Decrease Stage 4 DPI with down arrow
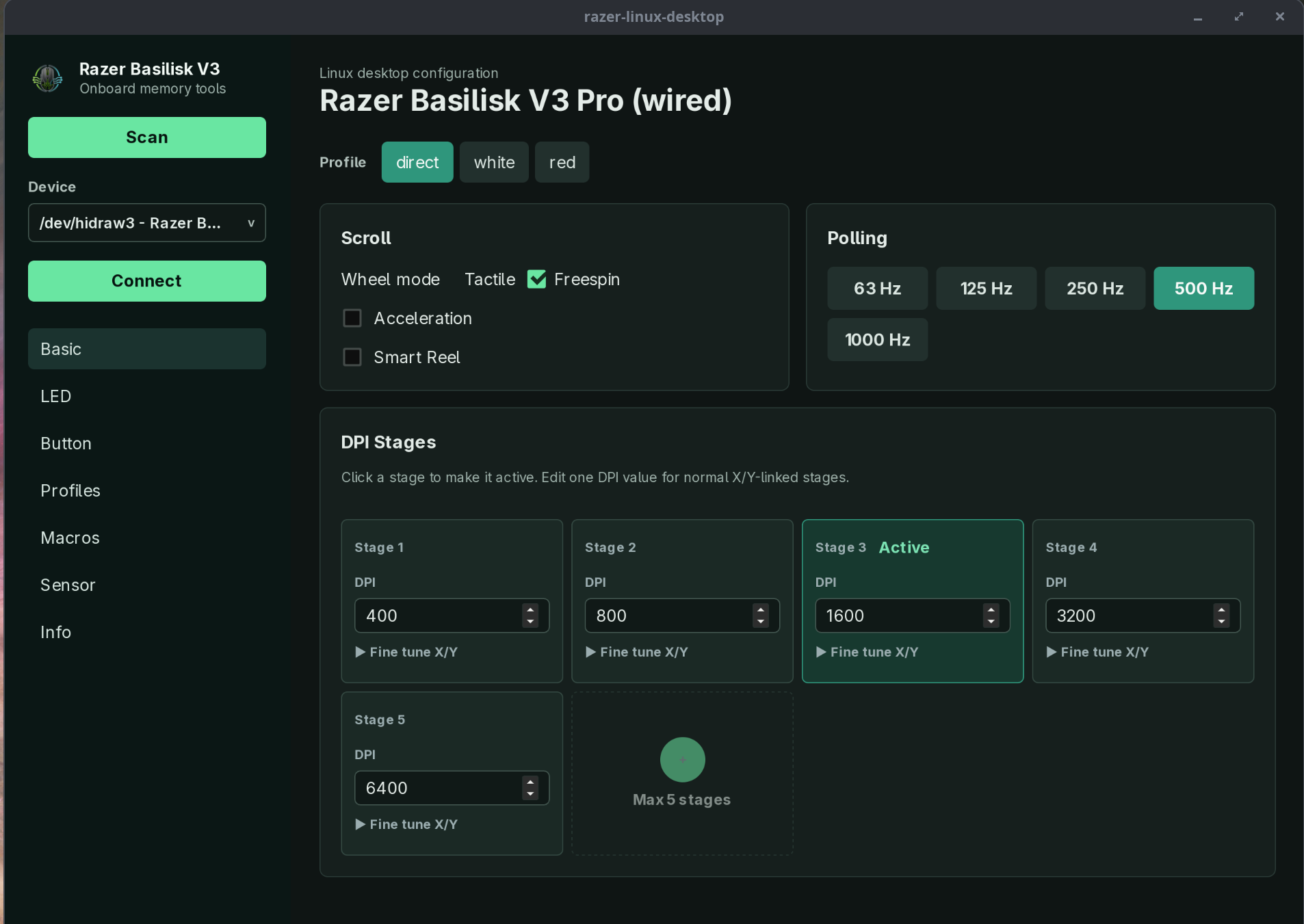Viewport: 1304px width, 924px height. point(1222,622)
